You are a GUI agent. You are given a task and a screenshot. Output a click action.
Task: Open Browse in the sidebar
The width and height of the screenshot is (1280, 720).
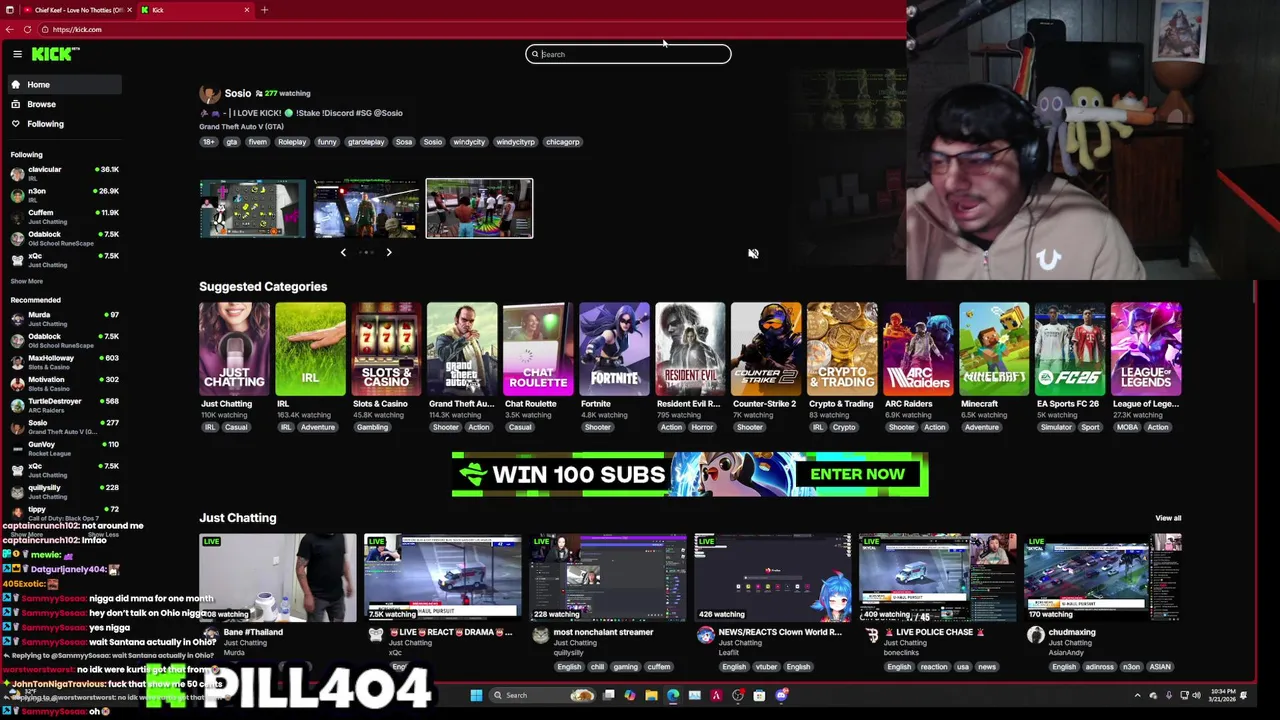pyautogui.click(x=65, y=104)
